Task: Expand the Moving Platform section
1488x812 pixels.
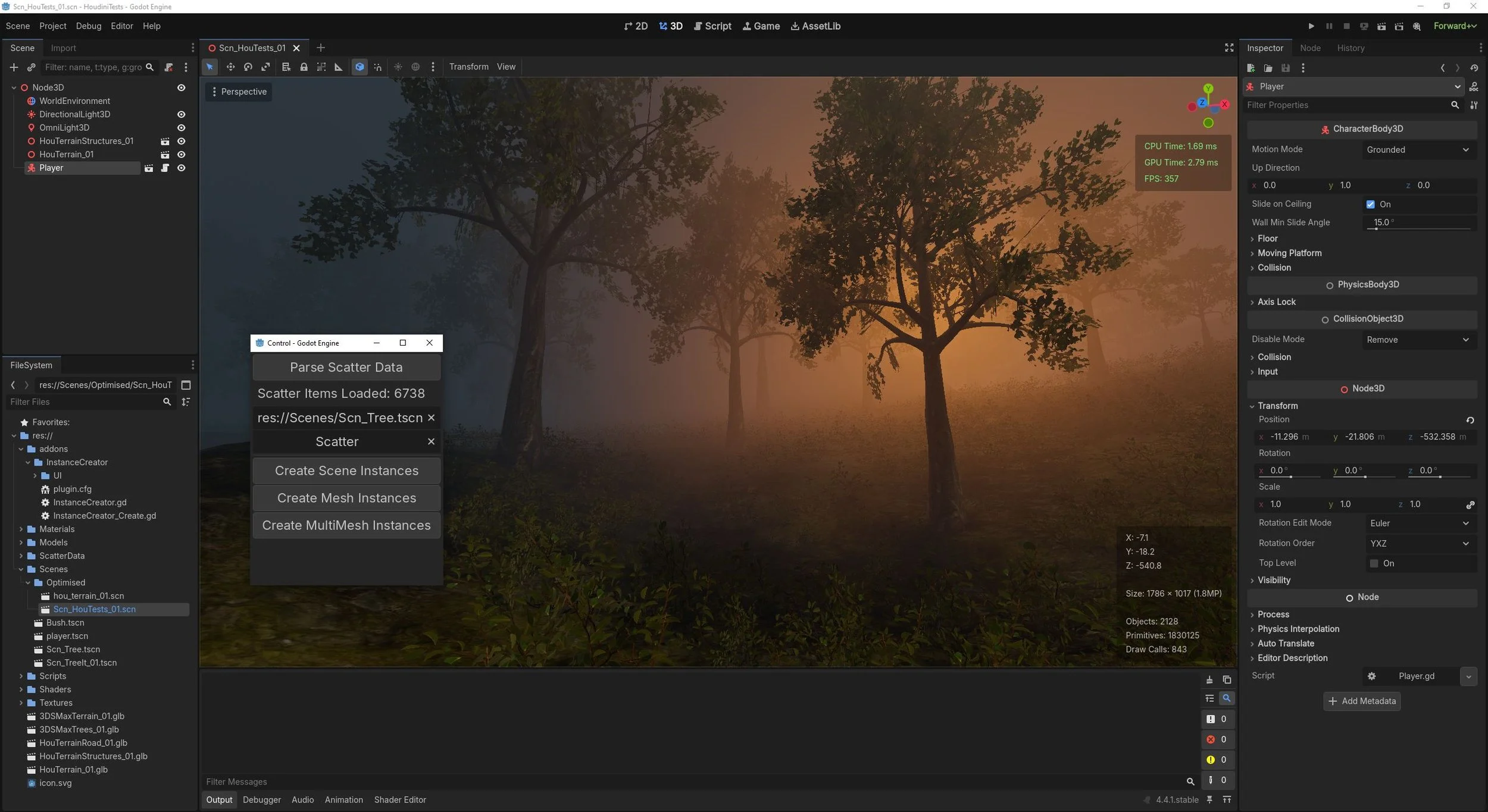Action: [1289, 253]
